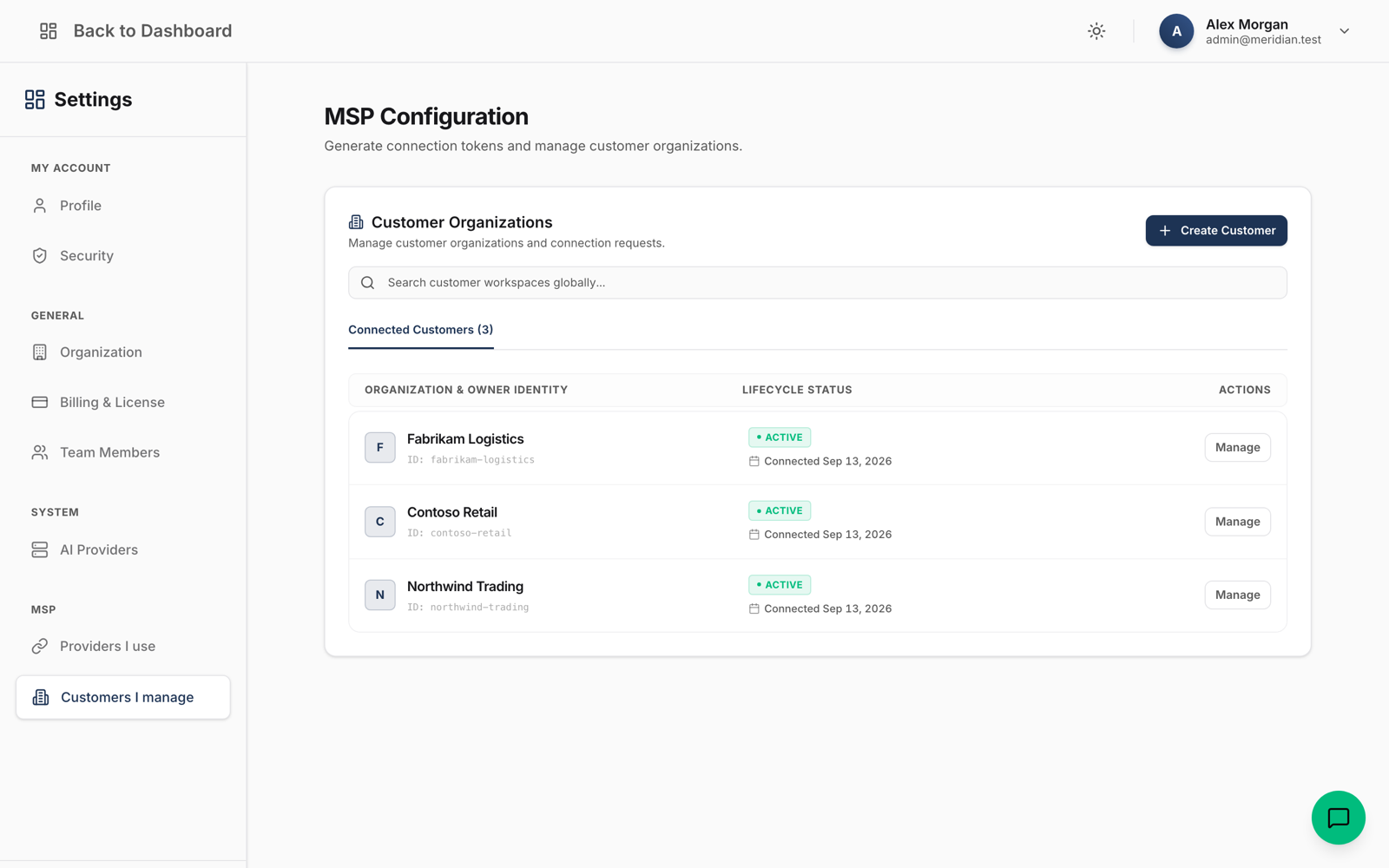This screenshot has height=868, width=1389.
Task: Click the Contoso Retail name
Action: point(452,513)
